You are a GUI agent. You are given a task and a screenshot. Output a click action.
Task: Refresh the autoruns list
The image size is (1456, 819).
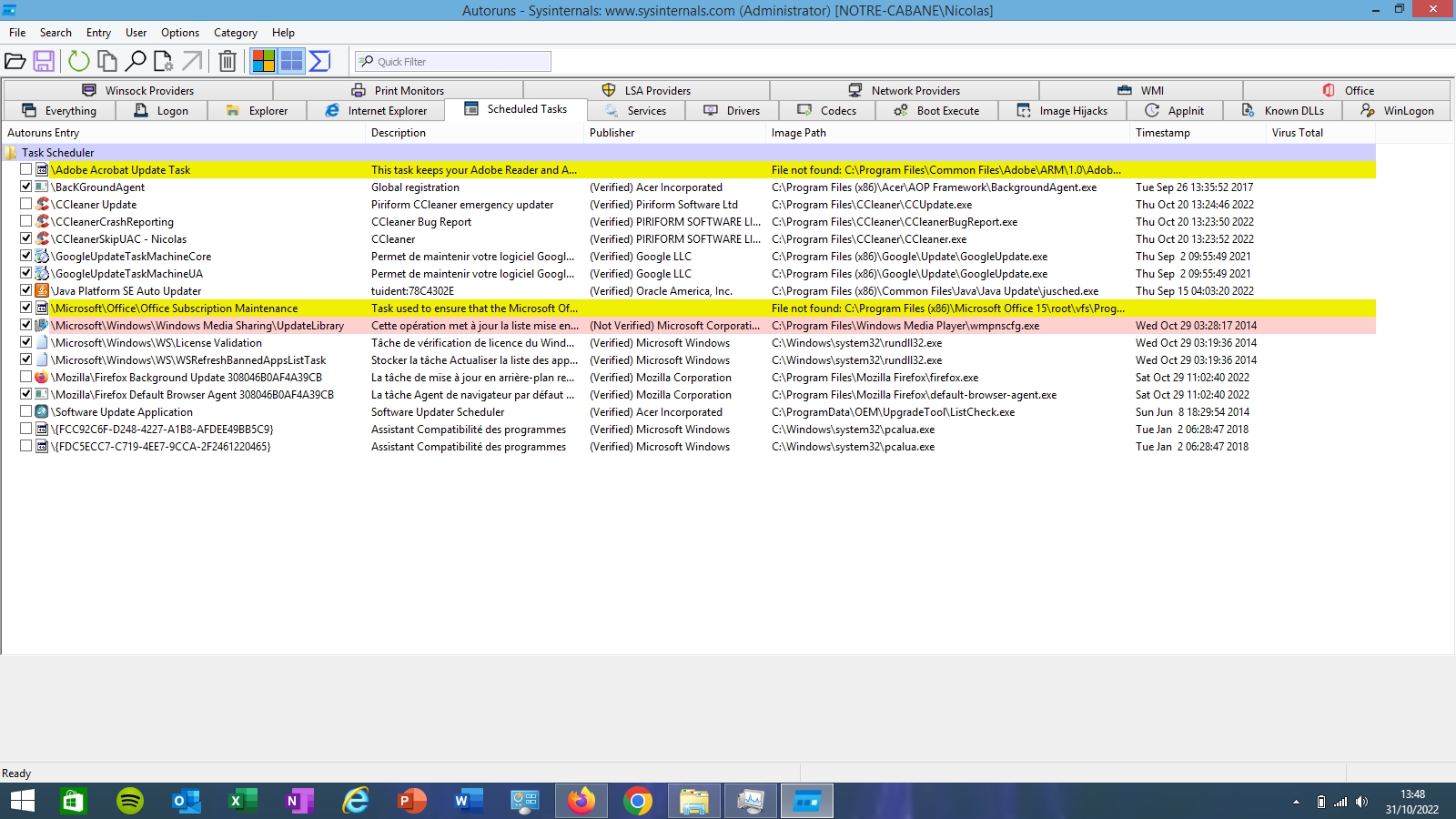tap(79, 61)
